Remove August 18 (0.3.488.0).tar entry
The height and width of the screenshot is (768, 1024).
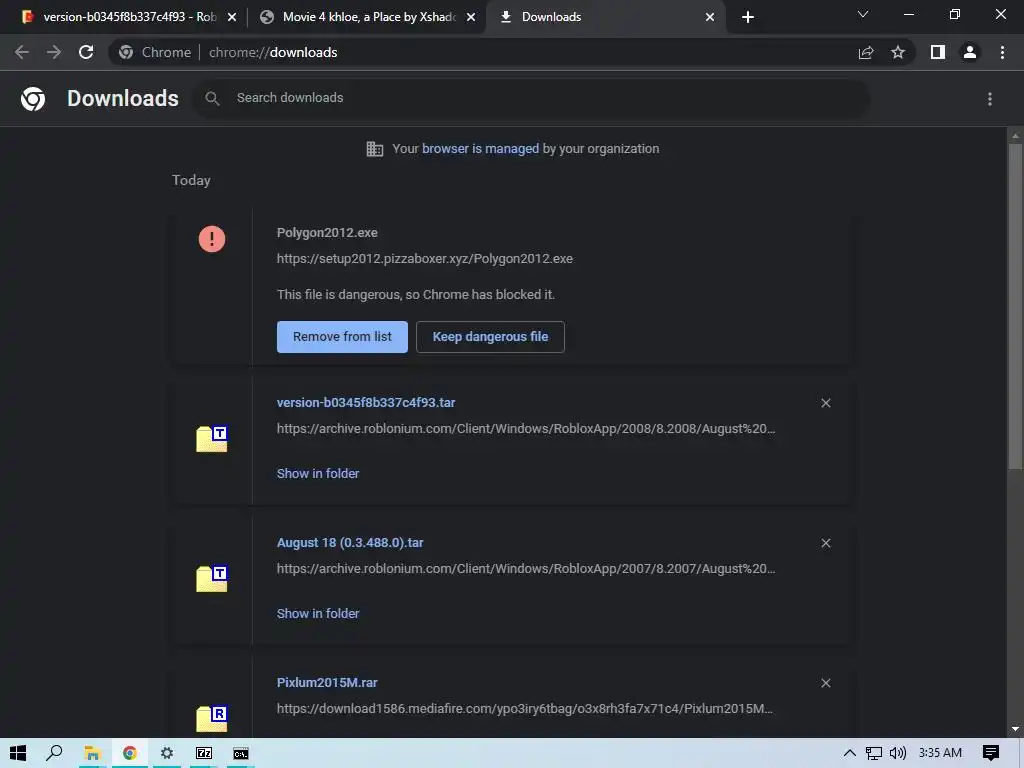[x=826, y=543]
